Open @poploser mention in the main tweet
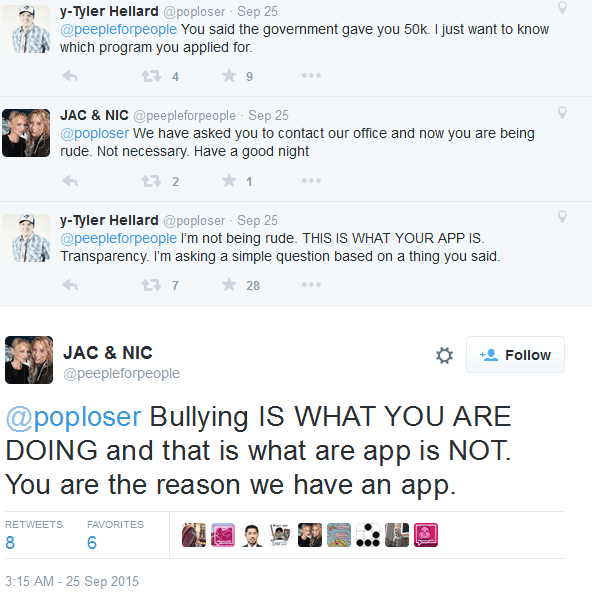 click(x=73, y=417)
